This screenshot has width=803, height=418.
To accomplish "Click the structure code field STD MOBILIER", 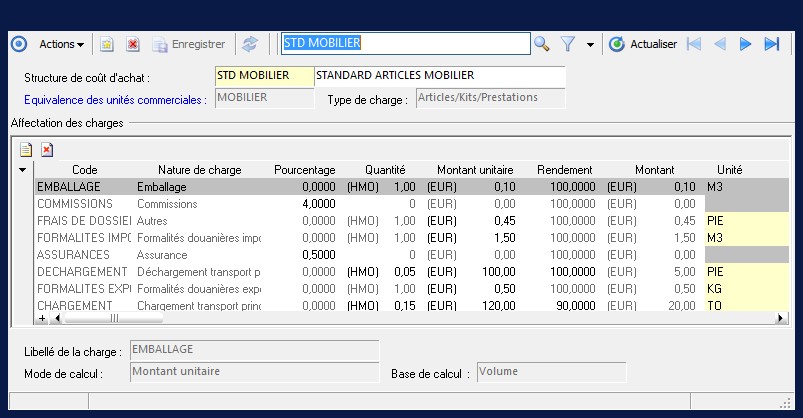I will tap(264, 76).
